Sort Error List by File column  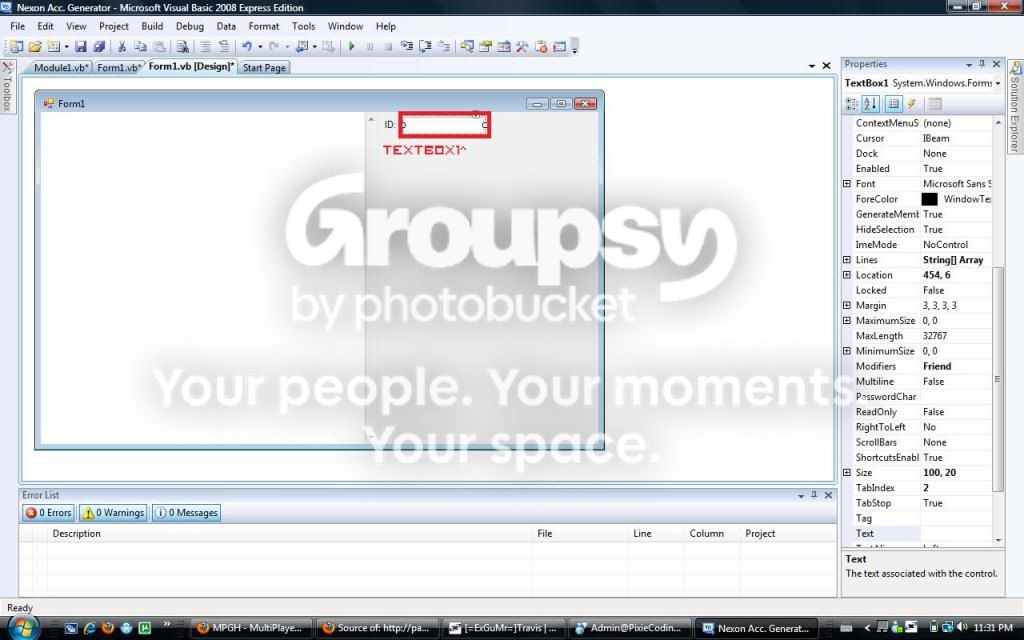(581, 534)
